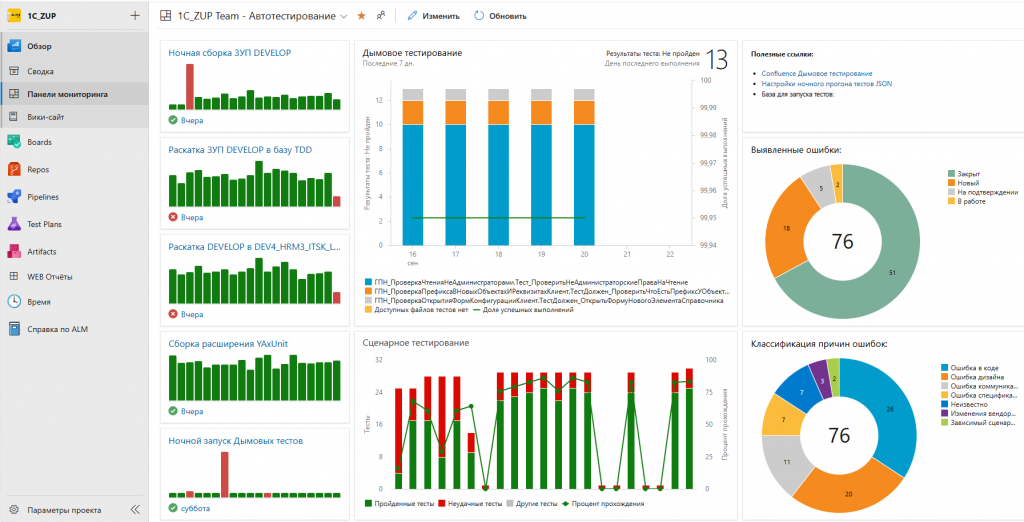Open the Обзор section icon
The width and height of the screenshot is (1024, 522).
click(x=14, y=46)
